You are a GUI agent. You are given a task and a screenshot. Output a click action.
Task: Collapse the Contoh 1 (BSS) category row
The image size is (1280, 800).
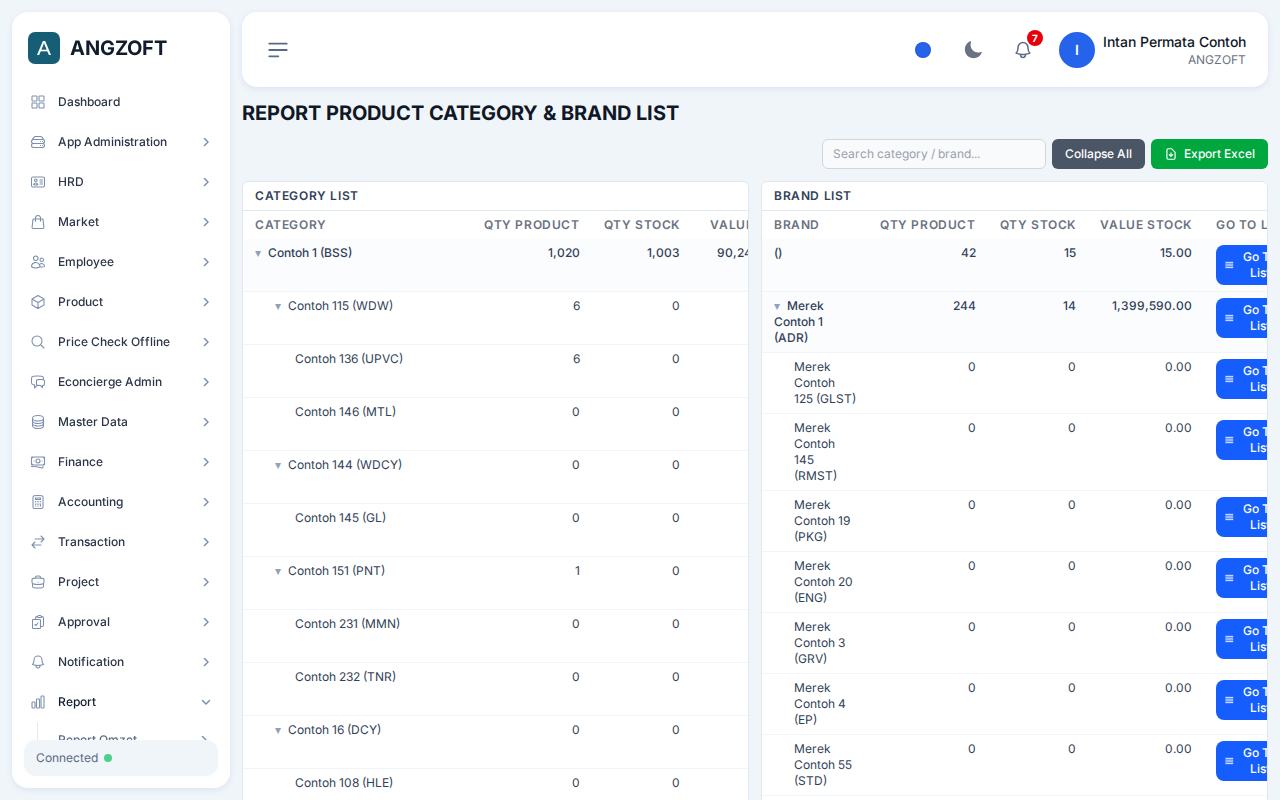(x=258, y=254)
